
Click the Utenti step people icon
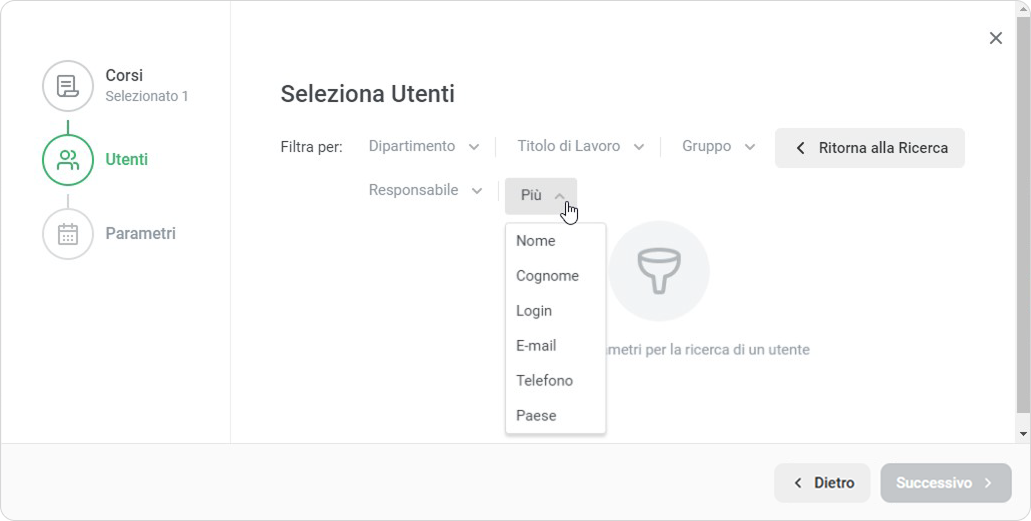68,160
